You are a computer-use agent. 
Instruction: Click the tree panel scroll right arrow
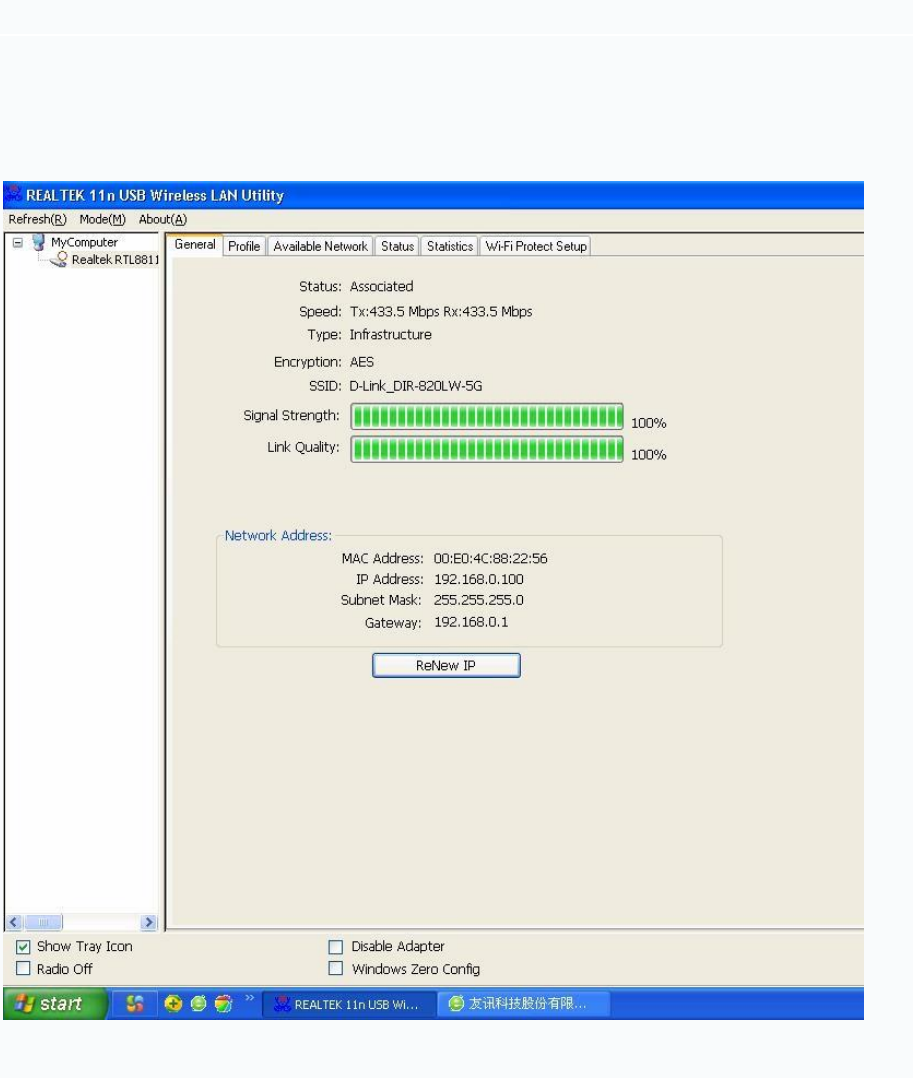click(148, 922)
